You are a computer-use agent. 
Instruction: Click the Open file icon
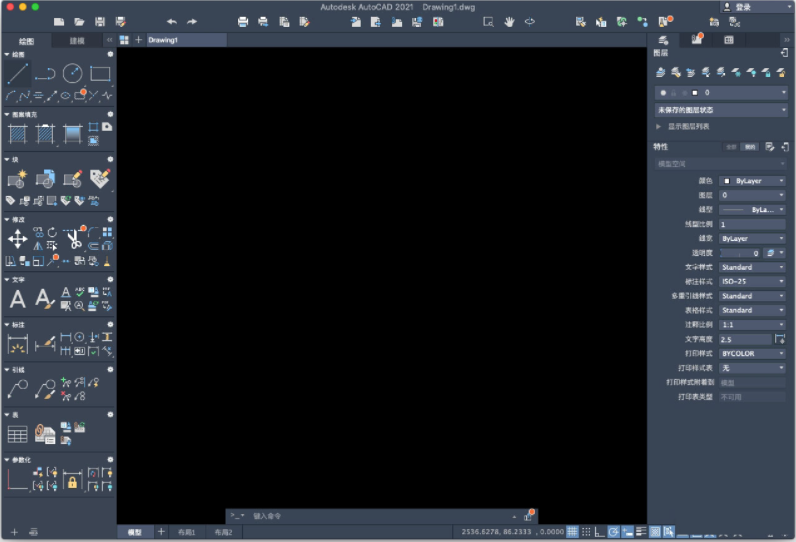coord(79,22)
